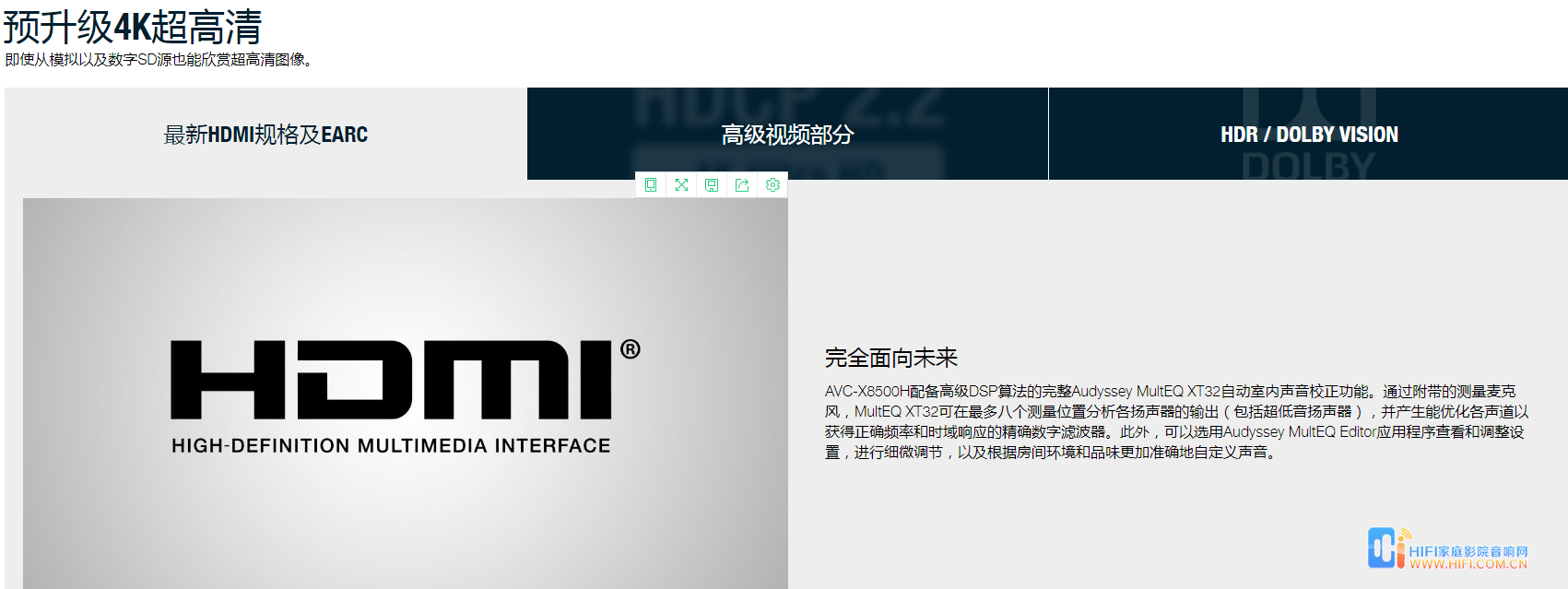The image size is (1568, 589).
Task: Click the 预升级4K超高清 heading
Action: (x=133, y=27)
